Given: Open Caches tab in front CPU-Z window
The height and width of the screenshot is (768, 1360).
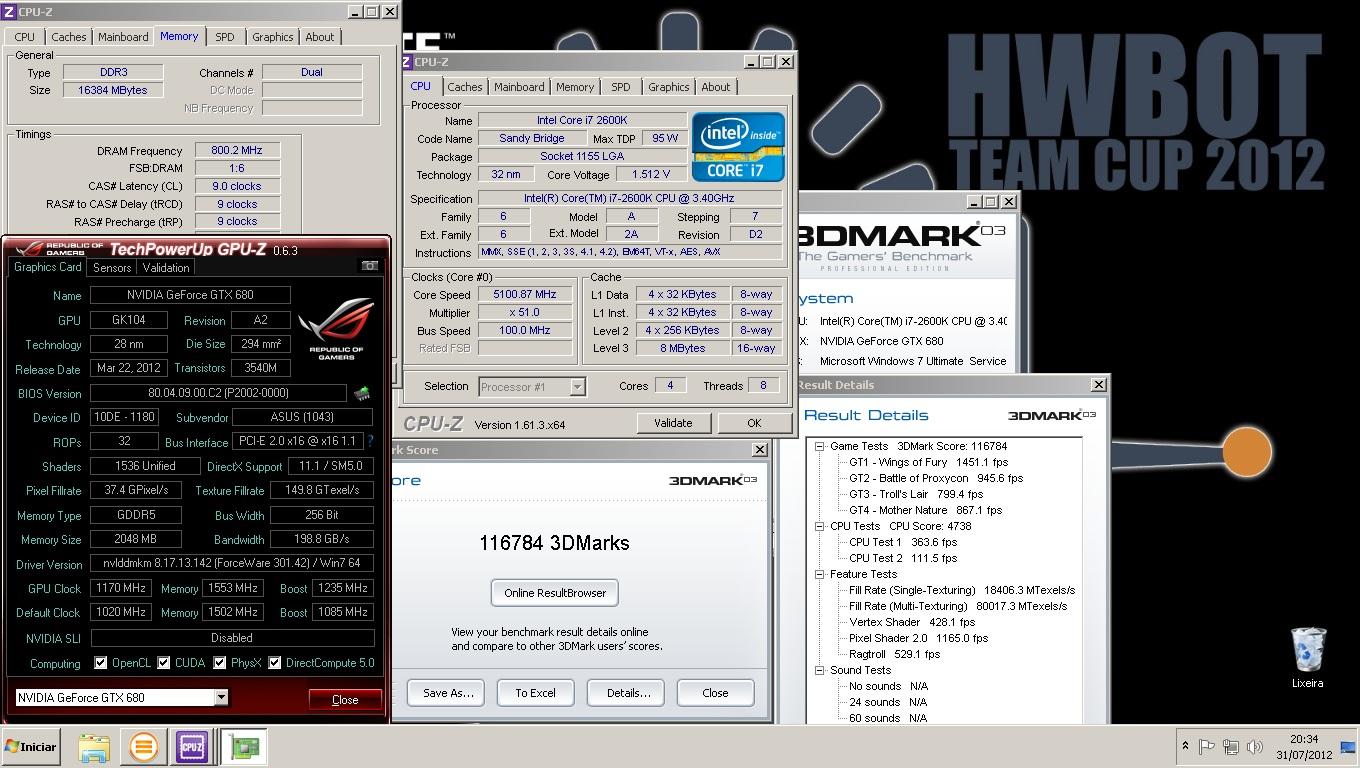Looking at the screenshot, I should pos(465,87).
